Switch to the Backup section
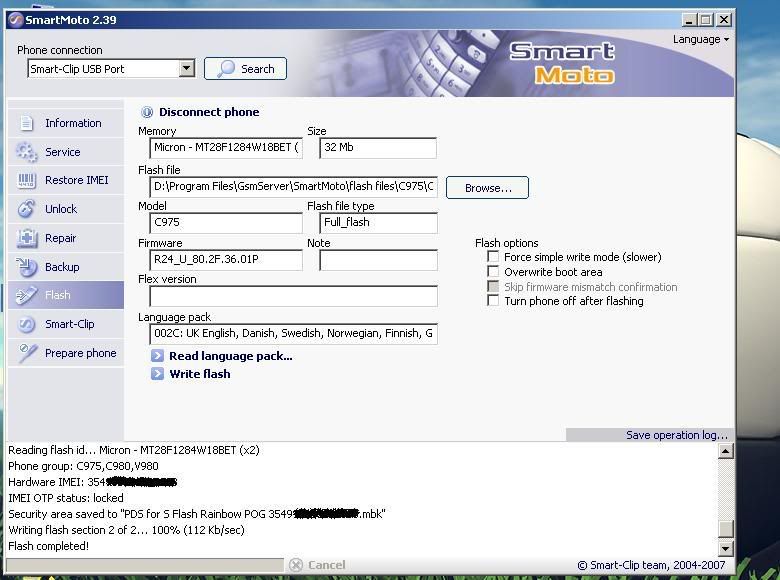The image size is (780, 580). (66, 267)
